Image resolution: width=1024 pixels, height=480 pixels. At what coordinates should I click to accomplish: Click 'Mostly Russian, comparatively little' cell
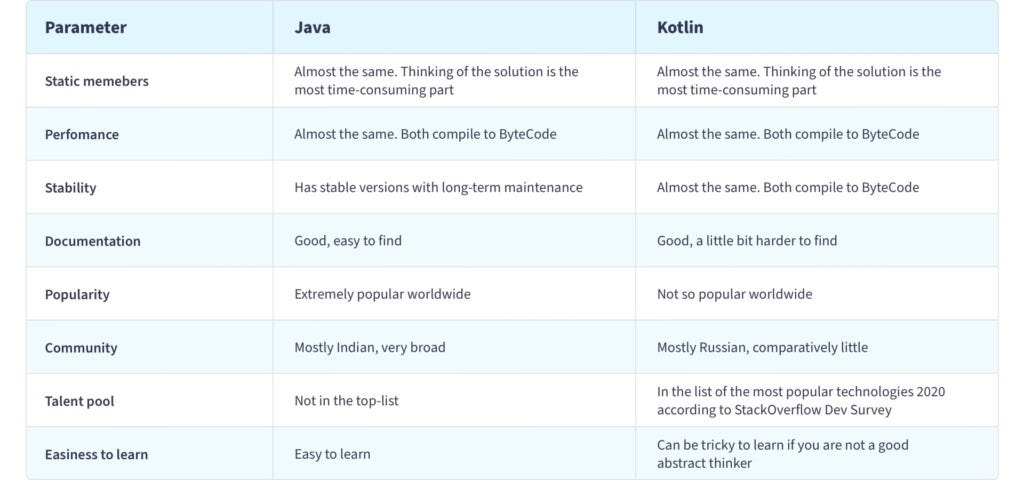tap(762, 347)
